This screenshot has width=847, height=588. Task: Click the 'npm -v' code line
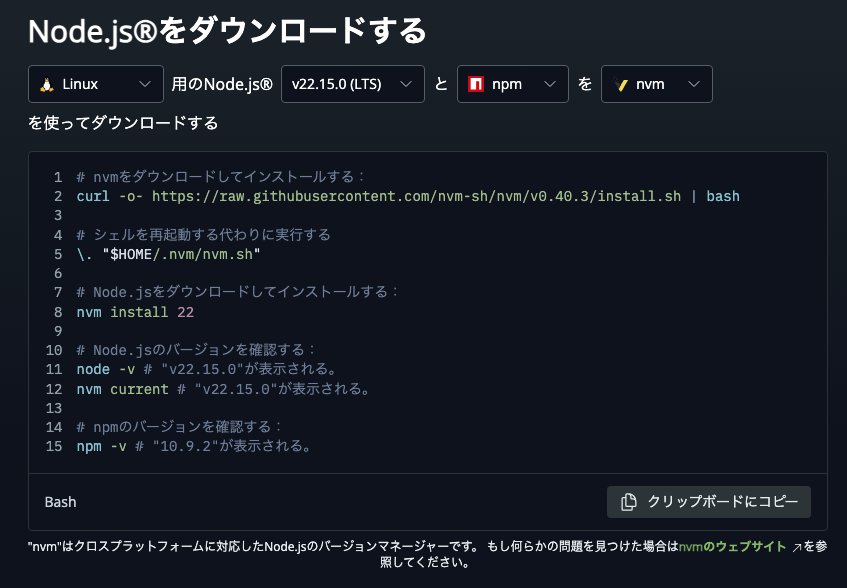tap(194, 447)
